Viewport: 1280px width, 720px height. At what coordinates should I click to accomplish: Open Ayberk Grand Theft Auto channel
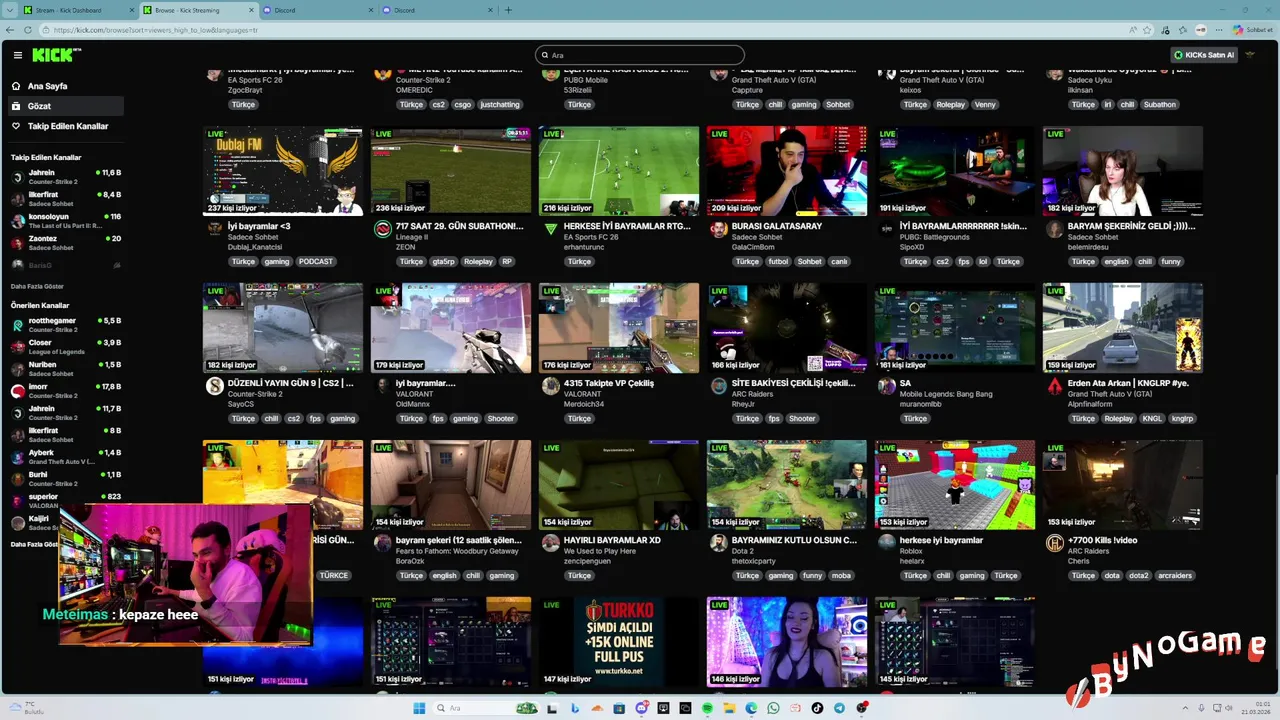click(66, 457)
